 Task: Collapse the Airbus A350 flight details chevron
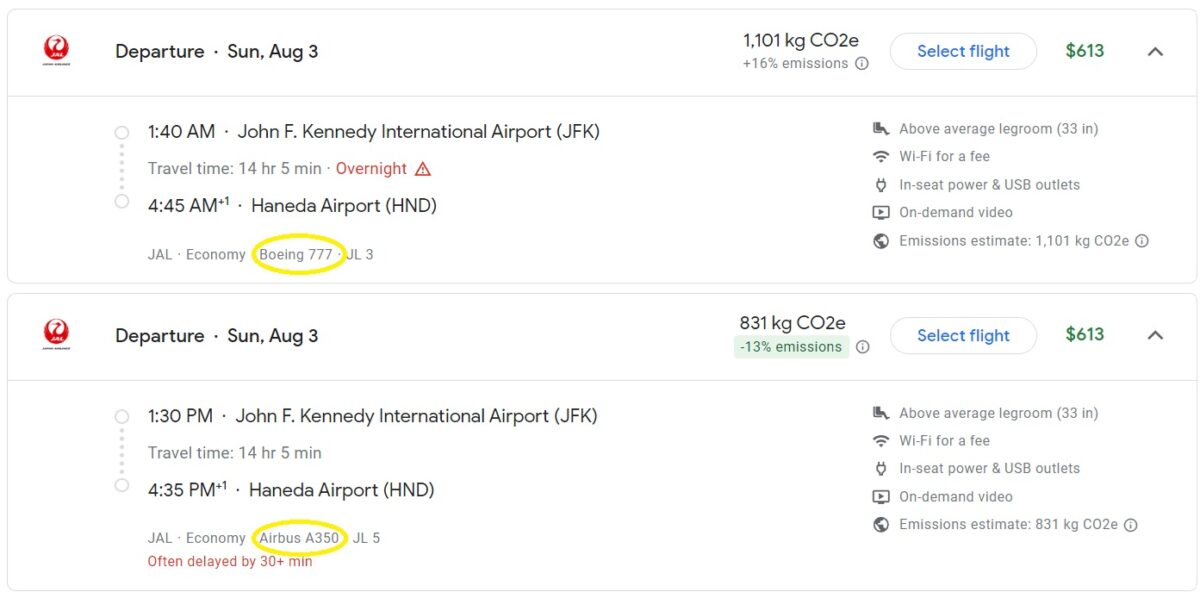click(x=1155, y=335)
